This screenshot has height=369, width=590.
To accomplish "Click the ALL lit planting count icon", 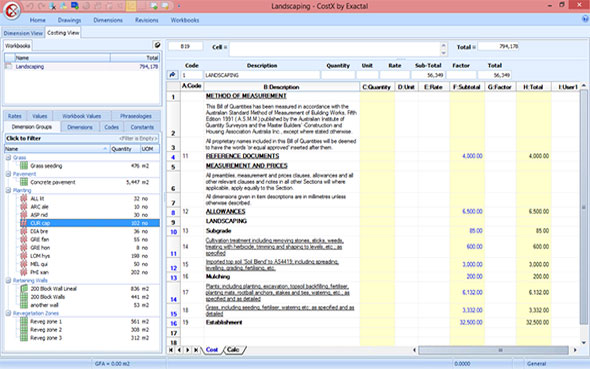I will 24,199.
